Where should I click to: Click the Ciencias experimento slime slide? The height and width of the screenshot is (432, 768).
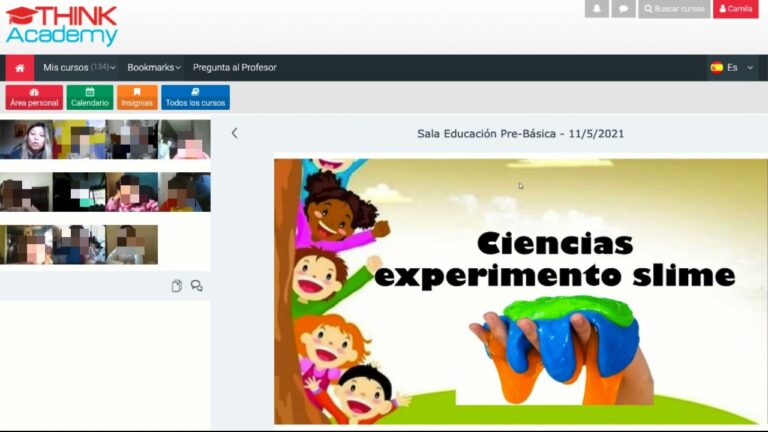pyautogui.click(x=521, y=291)
